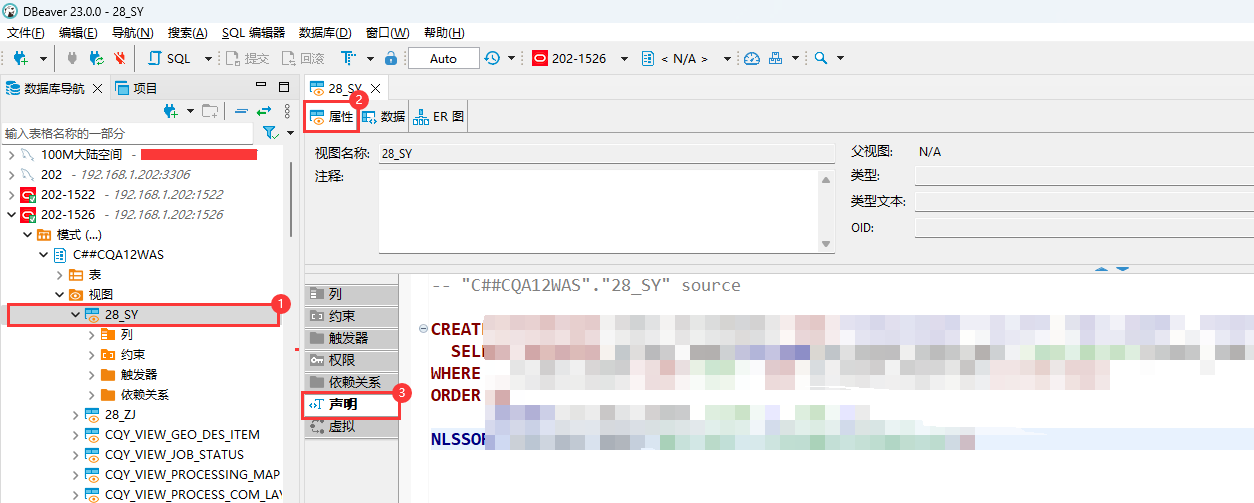Select CQY_VIEW_GEO_DES_ITEM view
This screenshot has width=1254, height=503.
pyautogui.click(x=182, y=435)
